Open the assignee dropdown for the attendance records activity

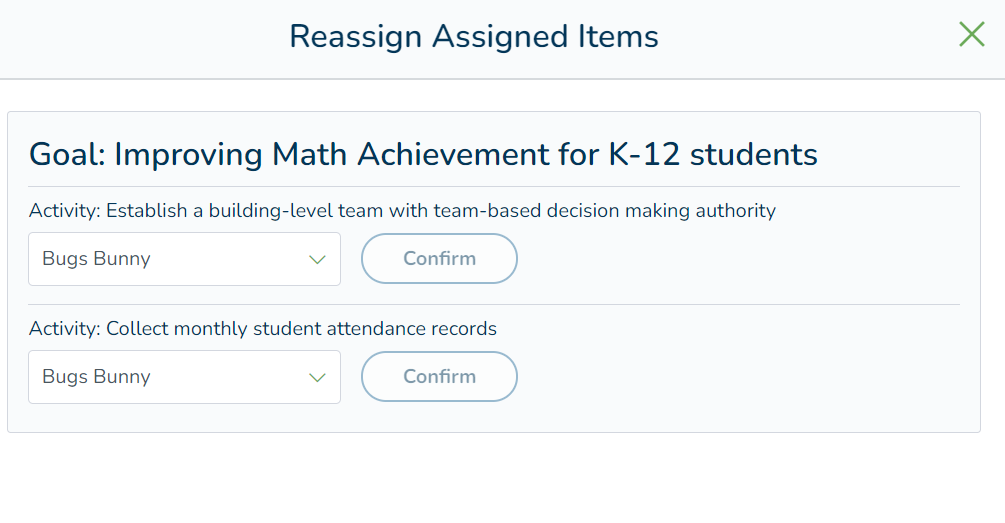pos(184,378)
